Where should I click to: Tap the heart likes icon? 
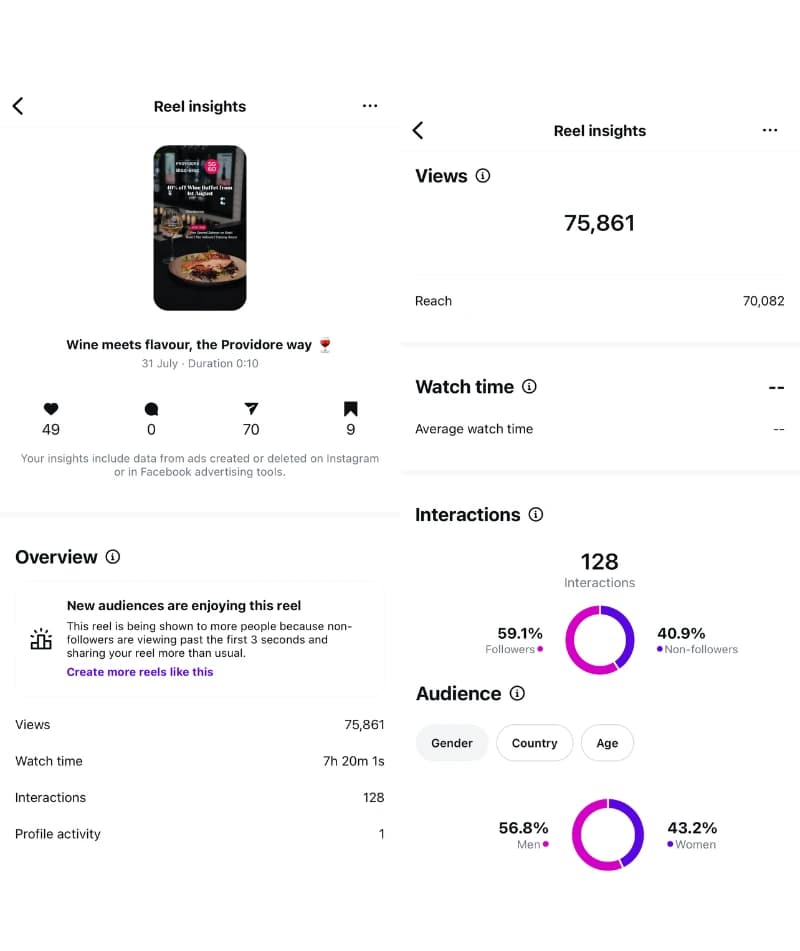(51, 408)
